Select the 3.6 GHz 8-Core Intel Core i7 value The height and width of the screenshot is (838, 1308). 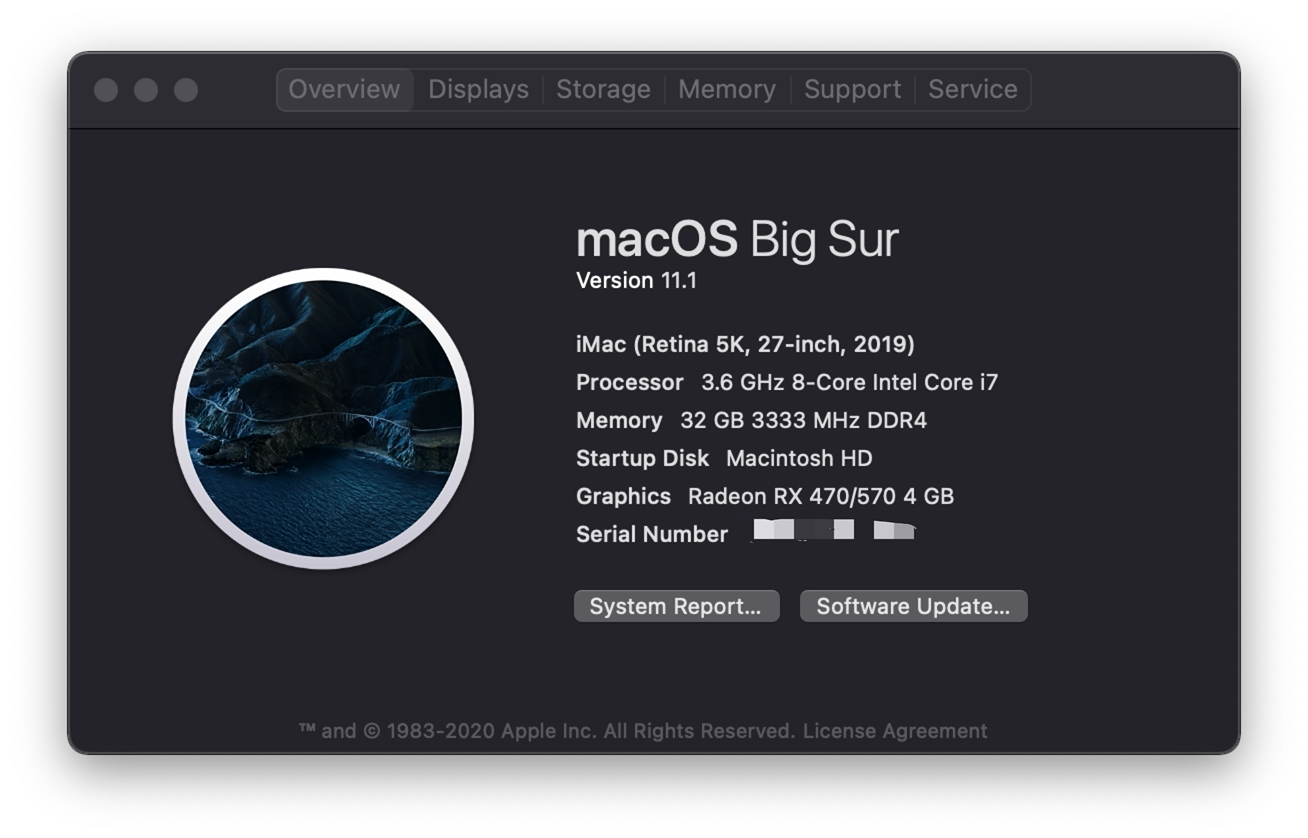[849, 383]
